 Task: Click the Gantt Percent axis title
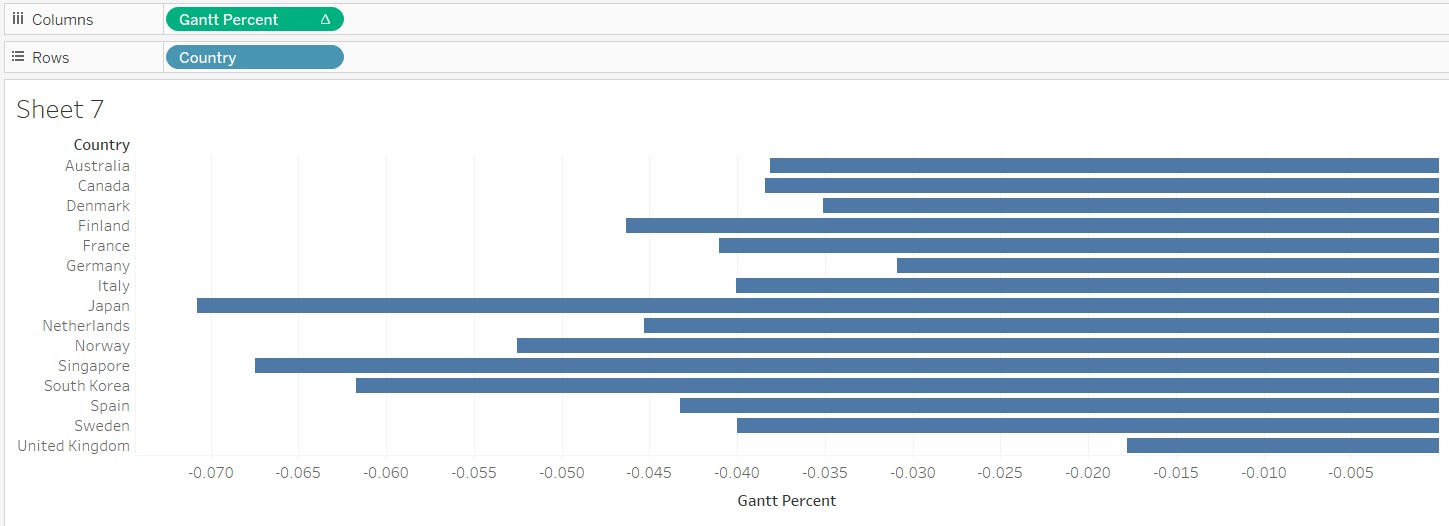click(x=786, y=500)
